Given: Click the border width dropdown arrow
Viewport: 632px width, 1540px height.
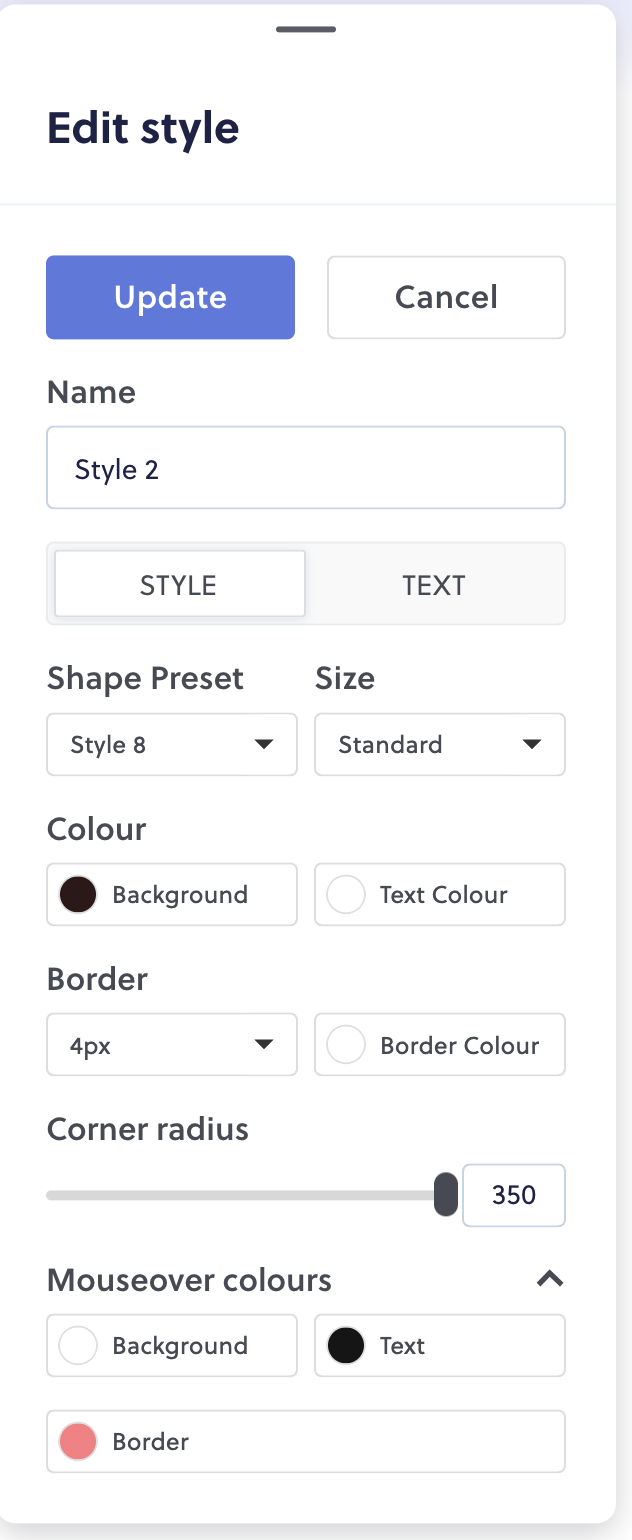Looking at the screenshot, I should tap(264, 1044).
